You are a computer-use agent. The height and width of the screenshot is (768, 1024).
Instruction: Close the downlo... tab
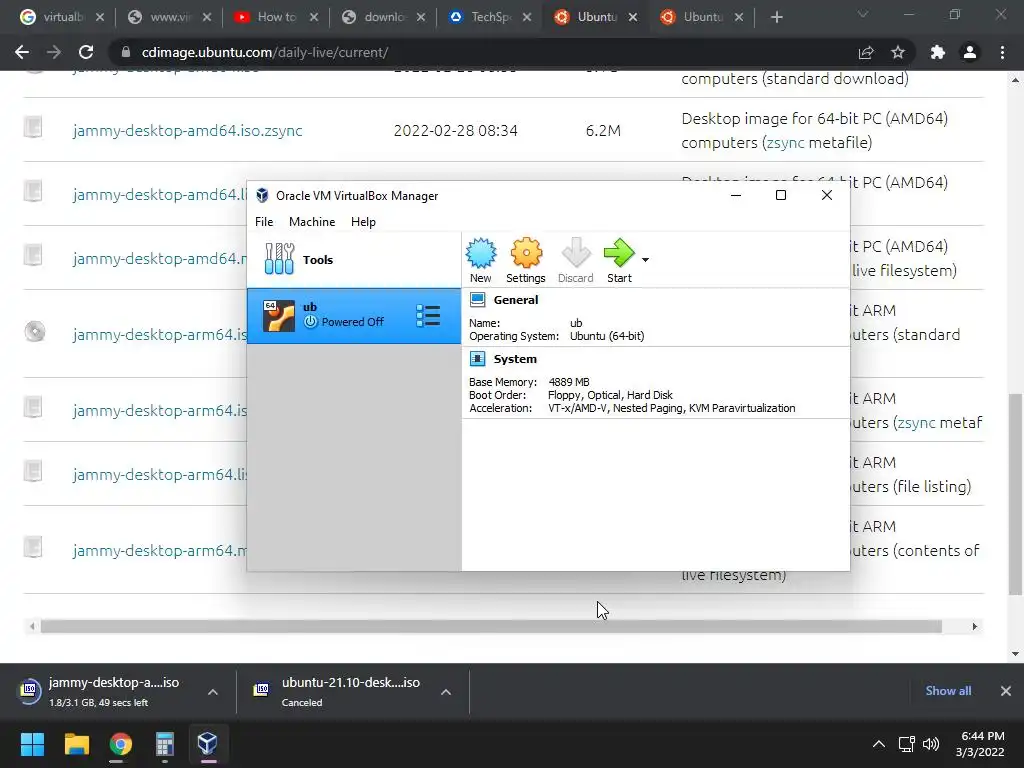tap(421, 17)
